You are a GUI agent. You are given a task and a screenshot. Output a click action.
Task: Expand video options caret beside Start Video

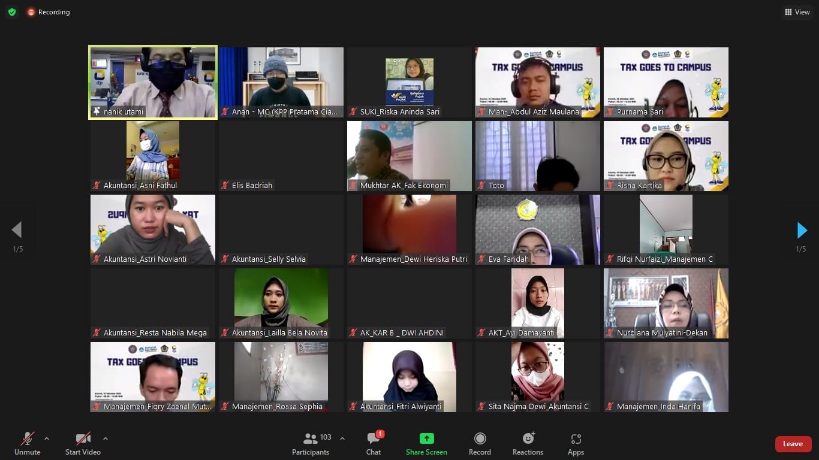click(x=105, y=438)
